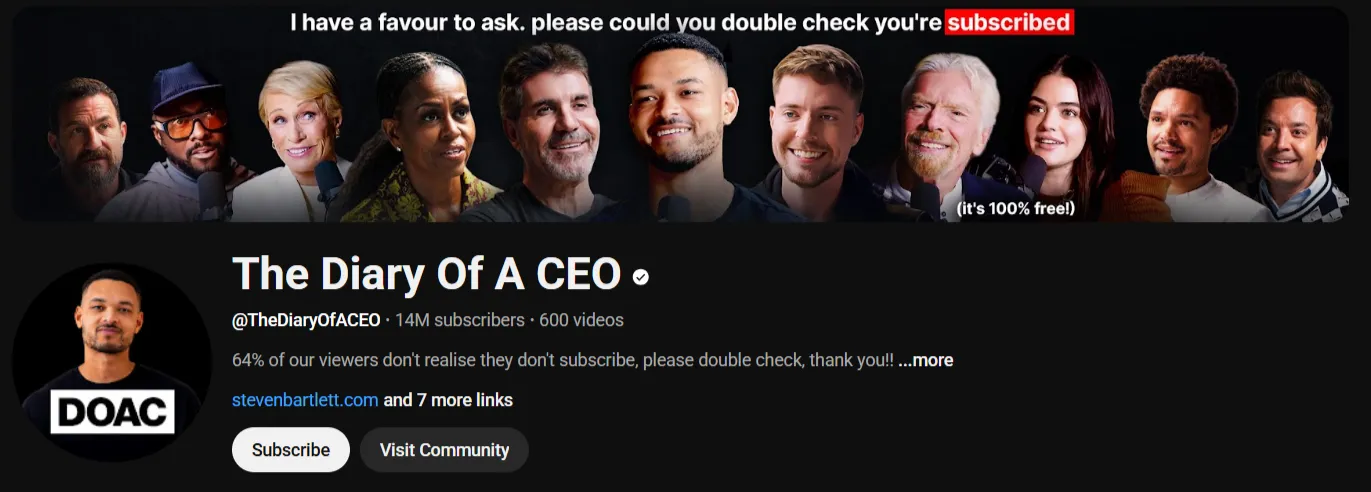Click the 14M subscribers count
Image resolution: width=1371 pixels, height=492 pixels.
[460, 320]
